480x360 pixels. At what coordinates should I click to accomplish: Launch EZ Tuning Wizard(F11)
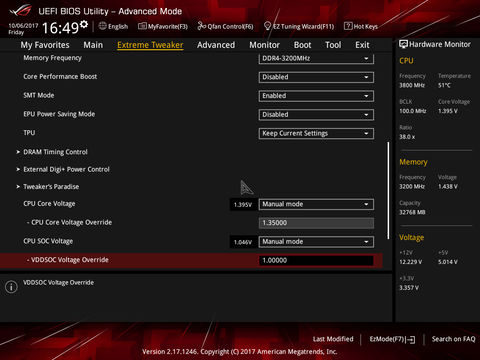tap(299, 26)
